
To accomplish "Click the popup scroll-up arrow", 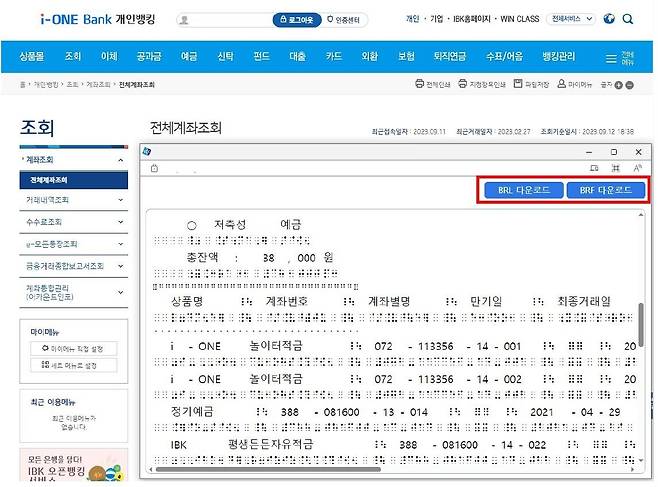I will point(641,215).
